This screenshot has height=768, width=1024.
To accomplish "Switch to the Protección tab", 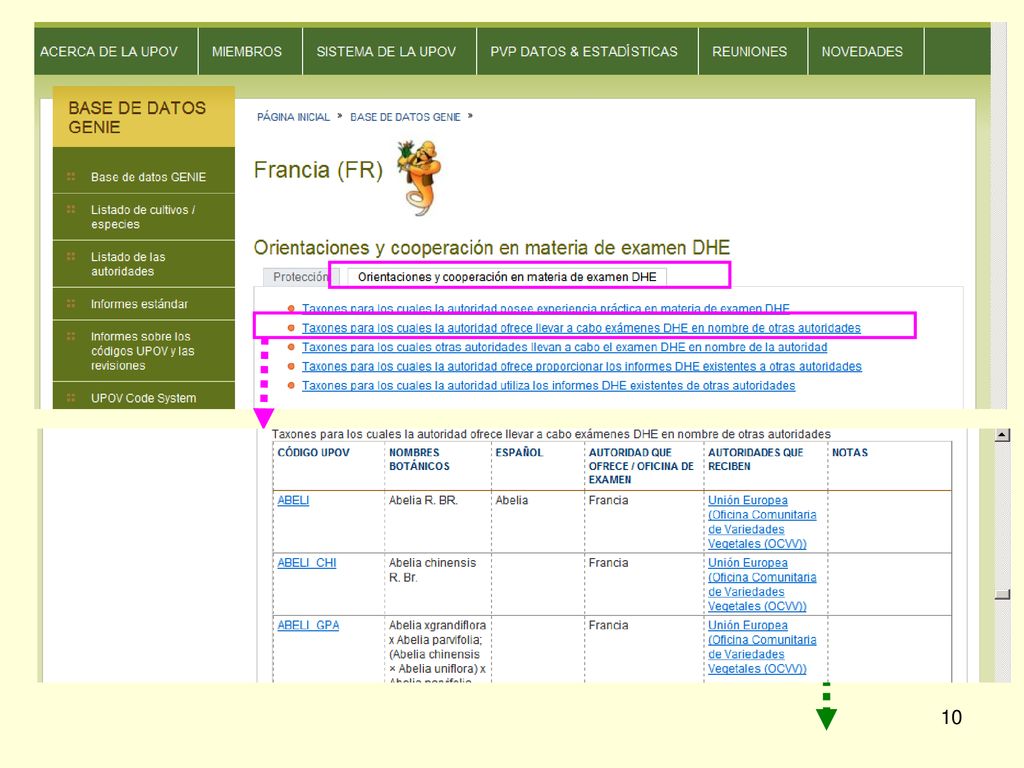I will coord(300,277).
